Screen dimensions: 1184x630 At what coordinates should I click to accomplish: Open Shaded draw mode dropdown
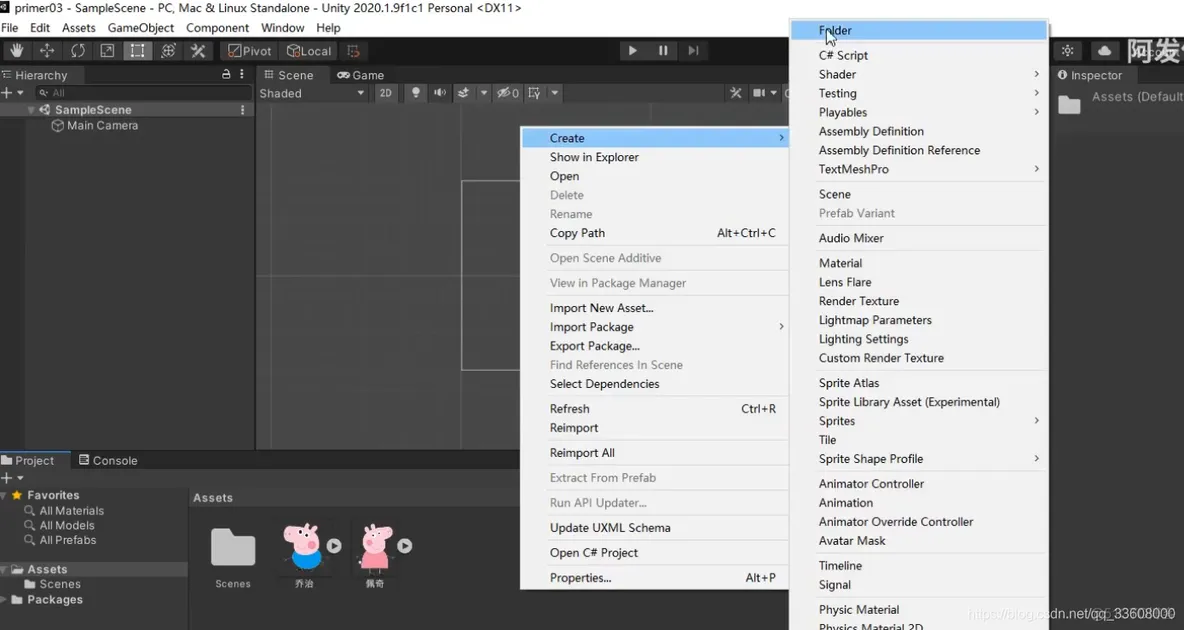312,93
